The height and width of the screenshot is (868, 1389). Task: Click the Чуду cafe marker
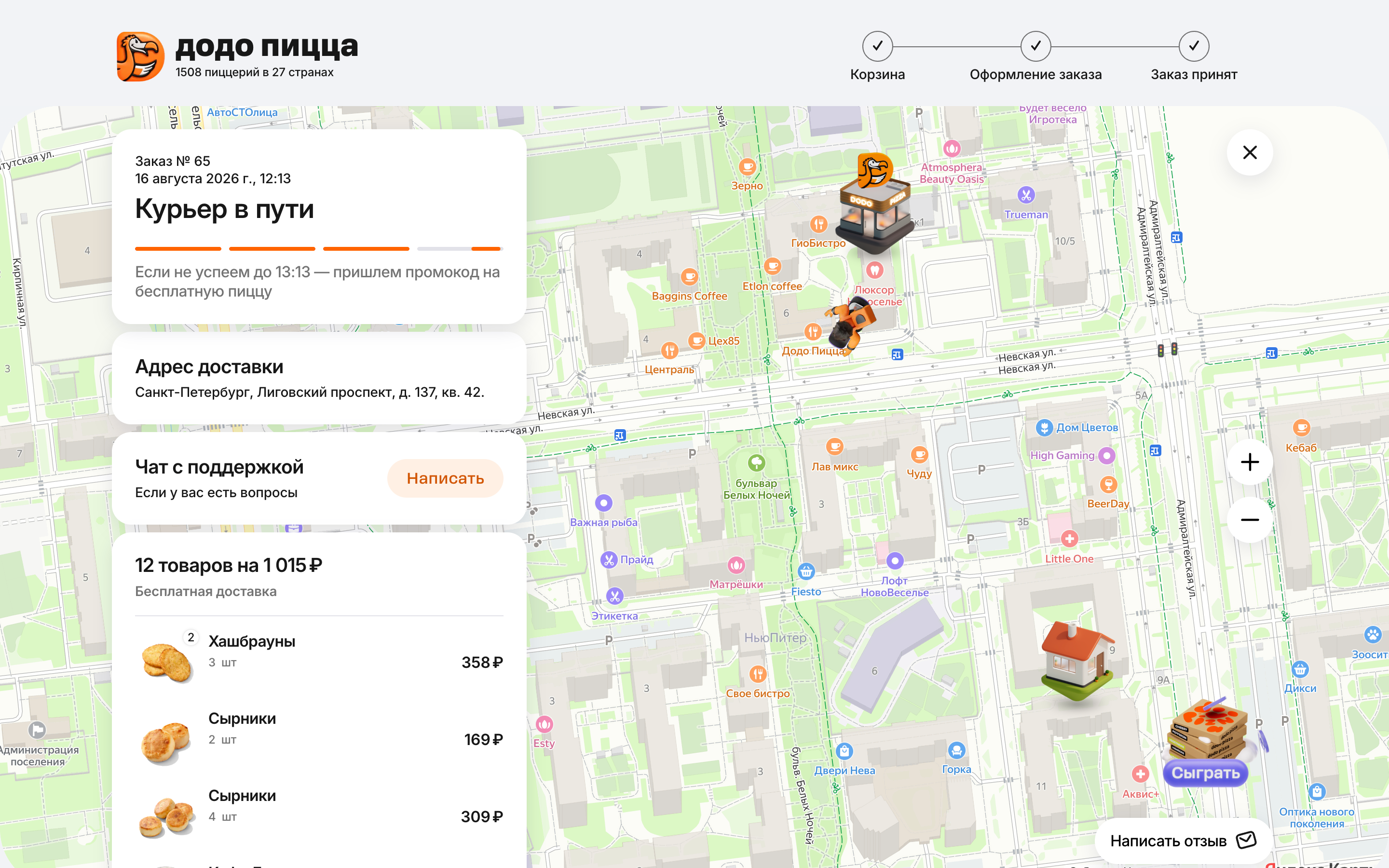point(919,455)
